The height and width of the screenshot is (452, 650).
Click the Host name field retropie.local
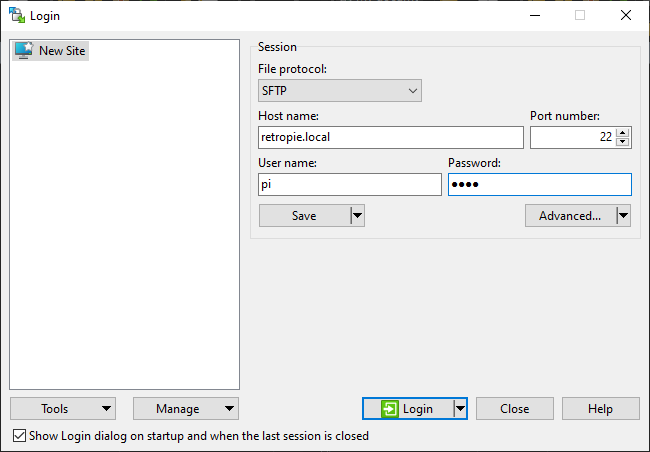(x=390, y=137)
